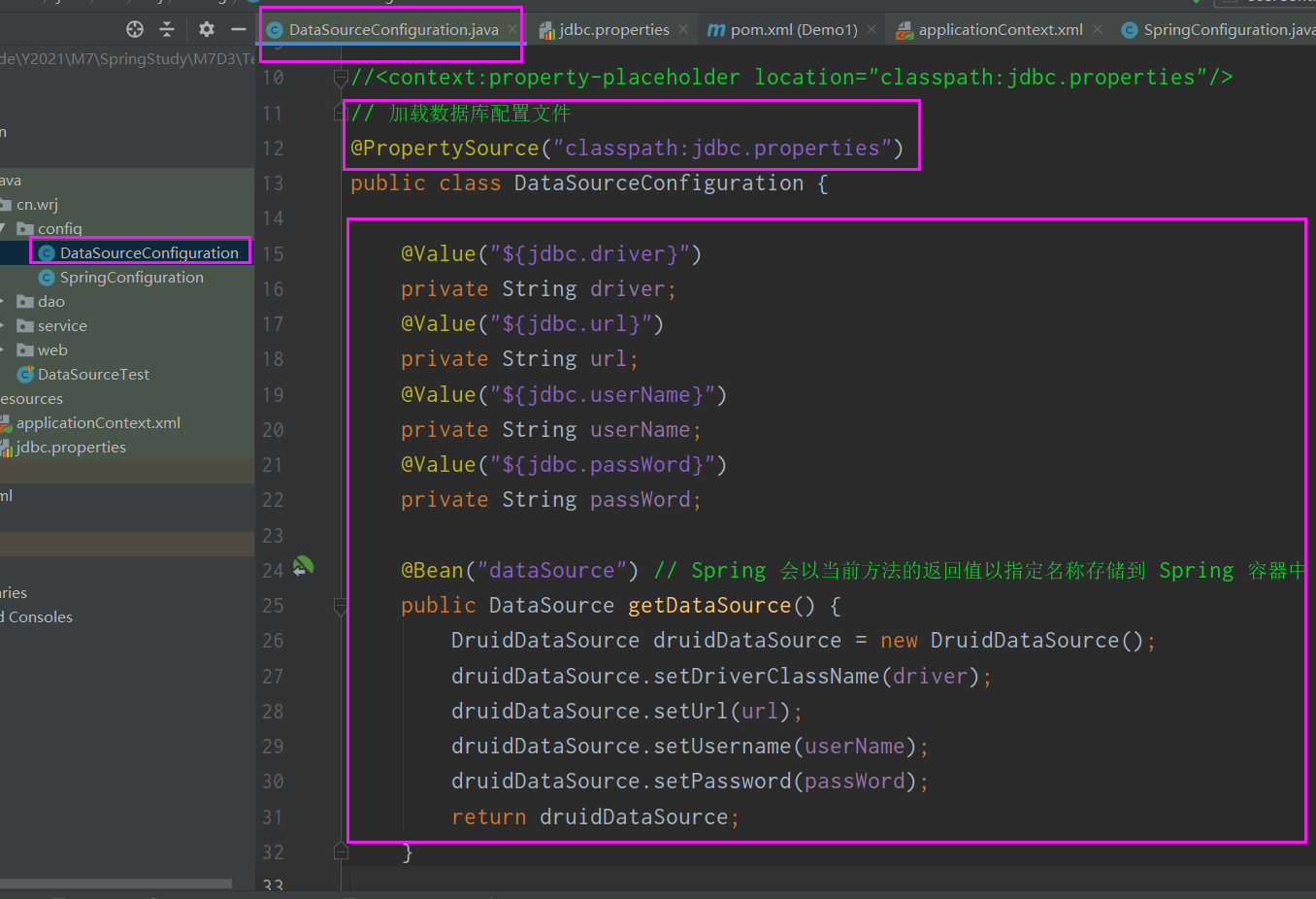This screenshot has width=1316, height=899.
Task: Click the config folder icon
Action: [25, 229]
